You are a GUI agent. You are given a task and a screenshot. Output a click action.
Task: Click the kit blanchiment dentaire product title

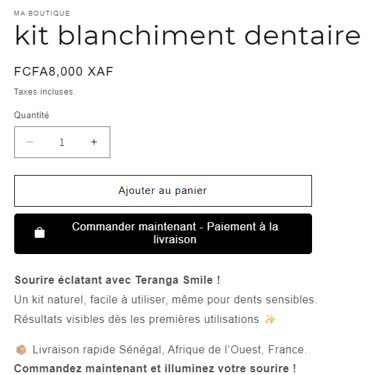coord(188,35)
